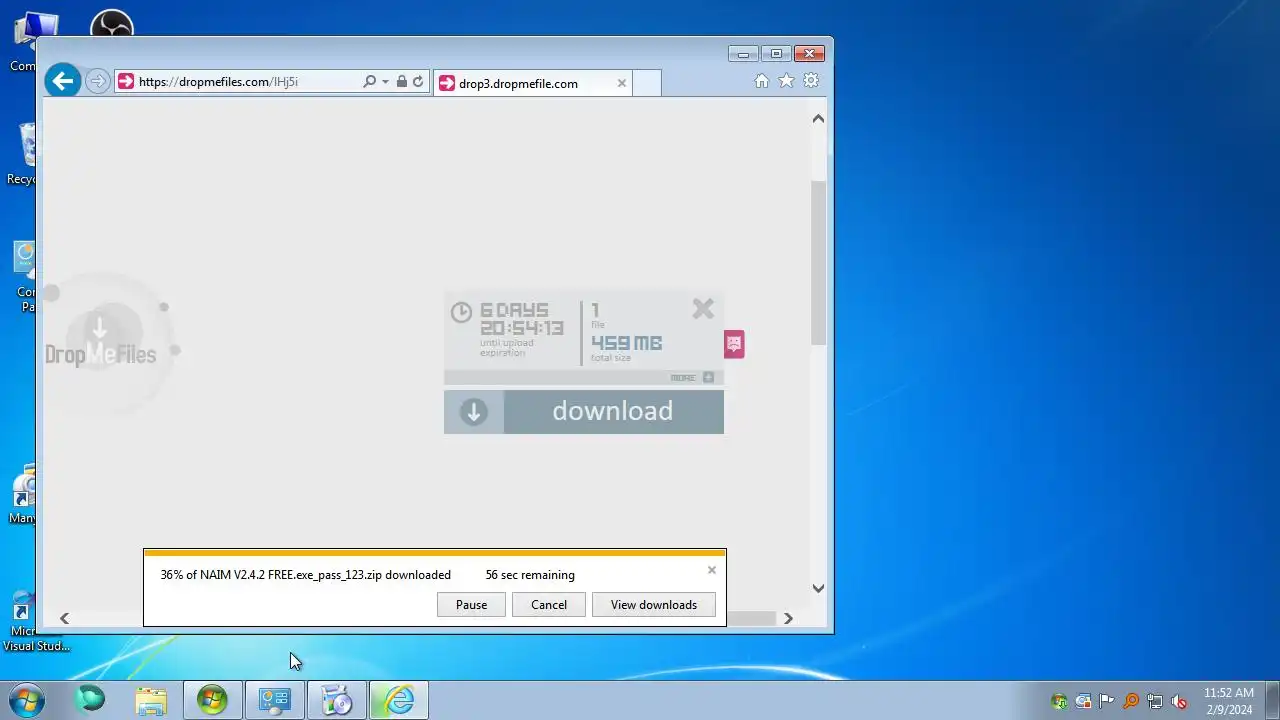
Task: Open the monitor settings taskbar app
Action: tap(274, 700)
